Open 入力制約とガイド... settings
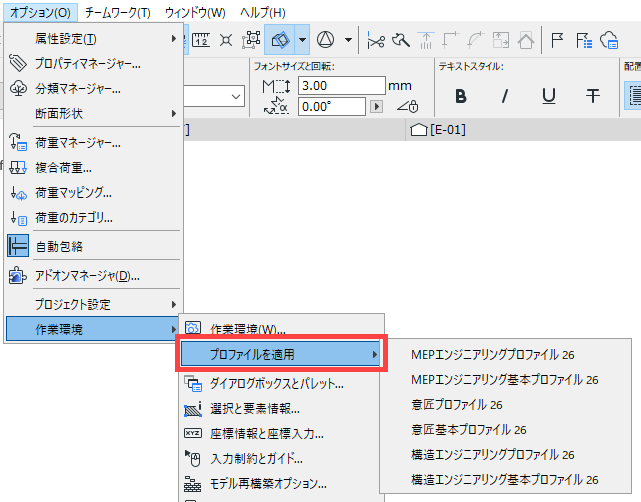 pos(281,459)
